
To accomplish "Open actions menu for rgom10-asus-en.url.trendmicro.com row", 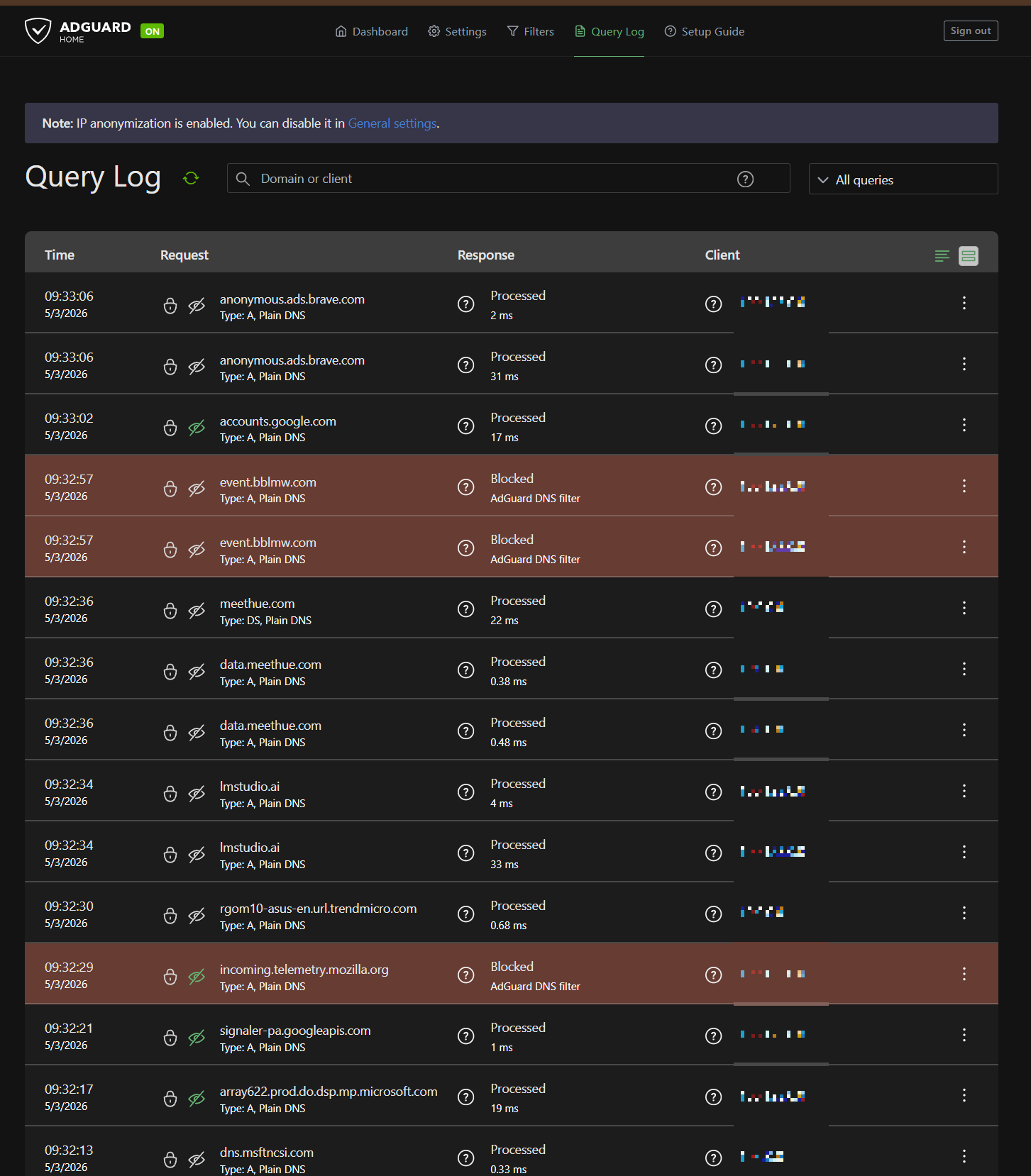I will (x=964, y=913).
